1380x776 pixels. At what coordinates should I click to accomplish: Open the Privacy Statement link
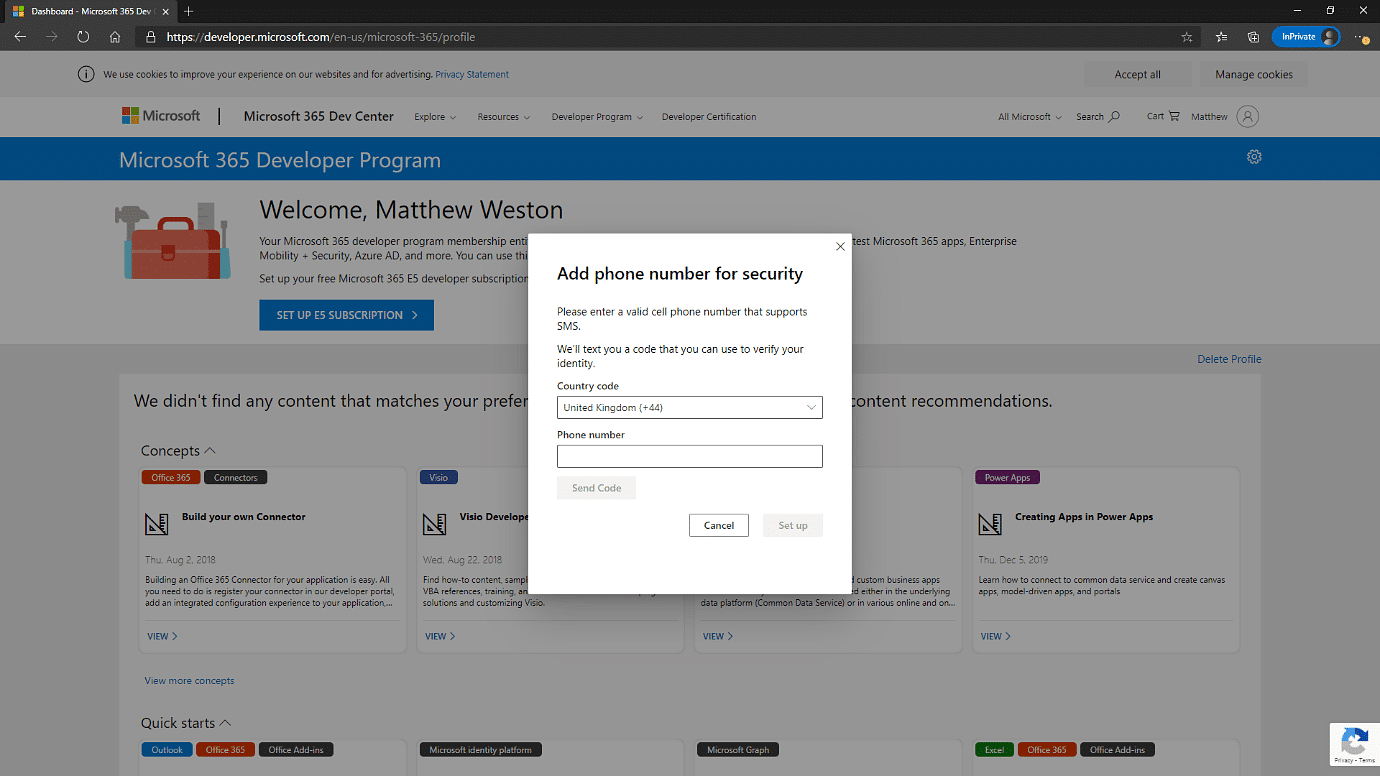click(472, 74)
